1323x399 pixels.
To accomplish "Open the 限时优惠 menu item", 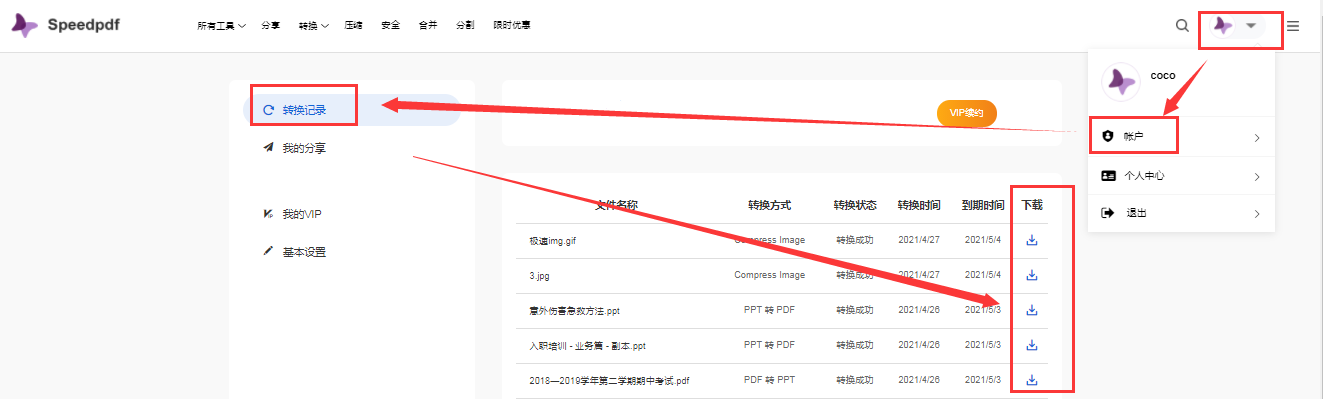I will 512,26.
